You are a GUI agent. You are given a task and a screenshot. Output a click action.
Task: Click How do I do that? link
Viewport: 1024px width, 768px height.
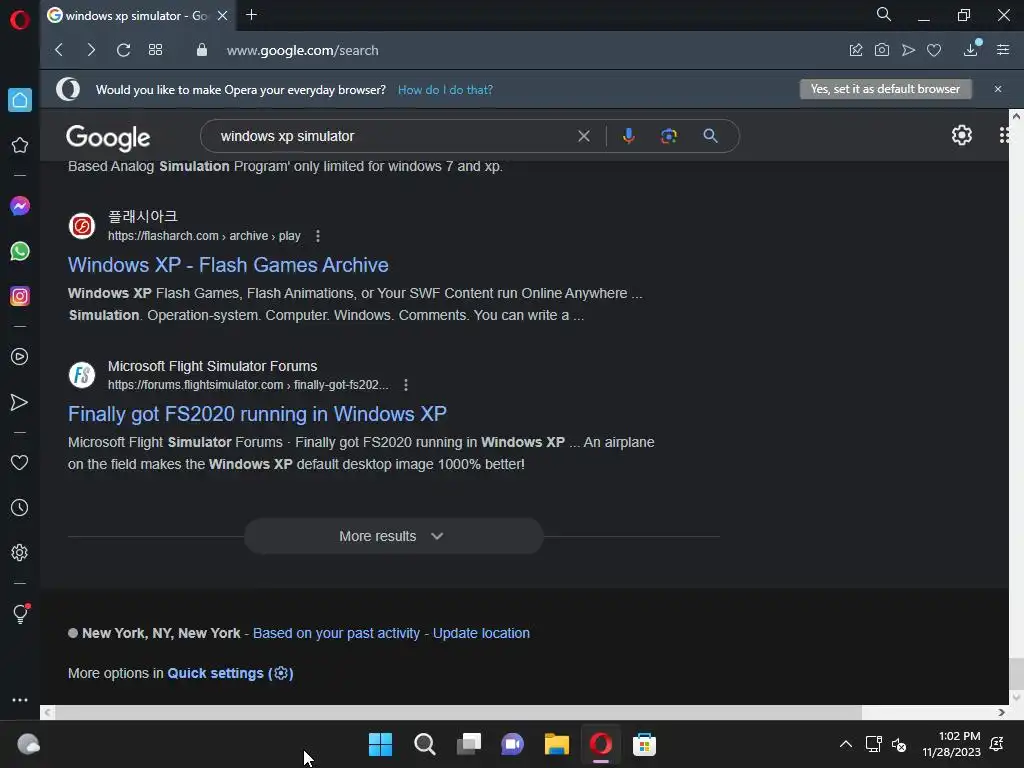click(x=445, y=89)
